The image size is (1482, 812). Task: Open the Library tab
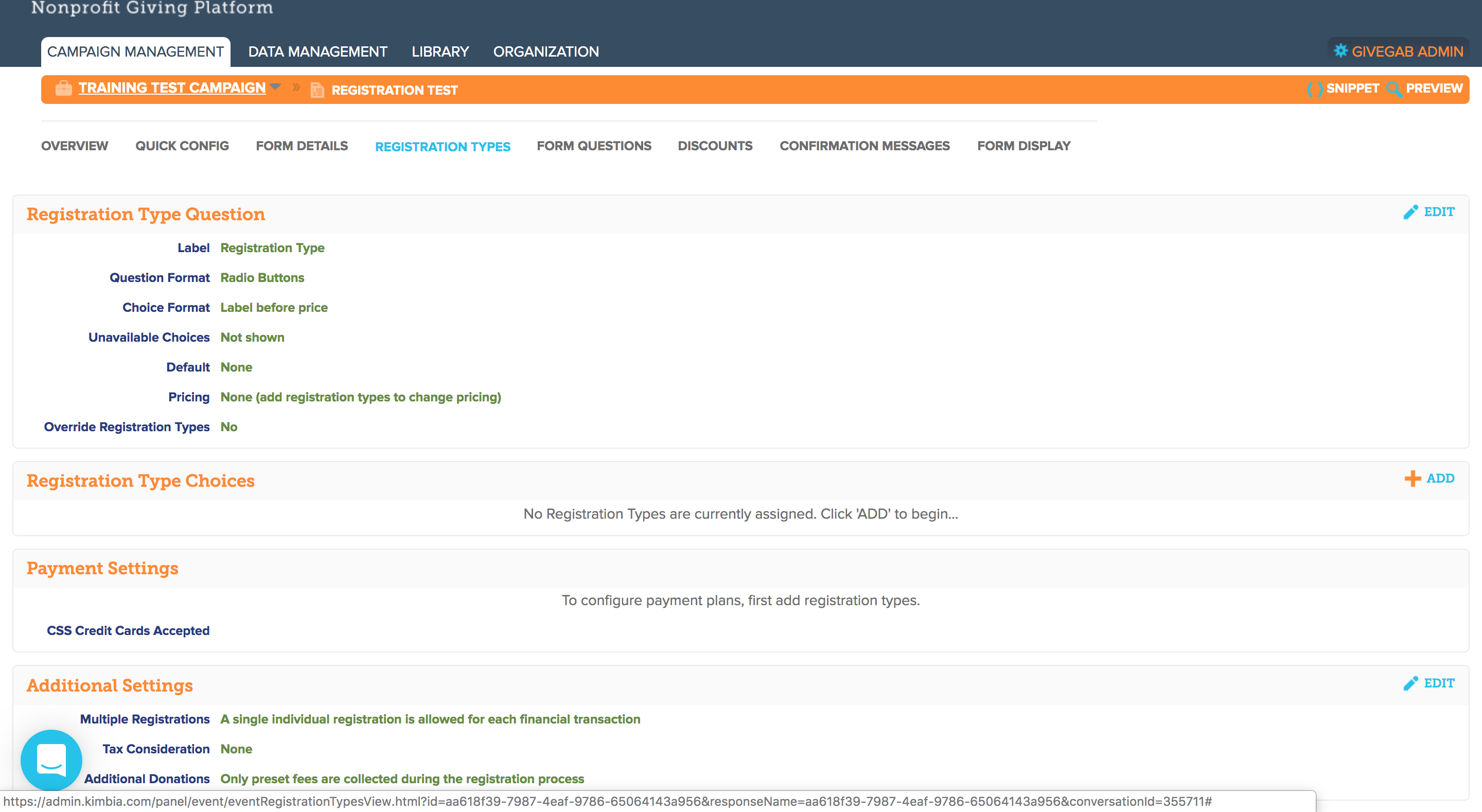click(x=440, y=52)
